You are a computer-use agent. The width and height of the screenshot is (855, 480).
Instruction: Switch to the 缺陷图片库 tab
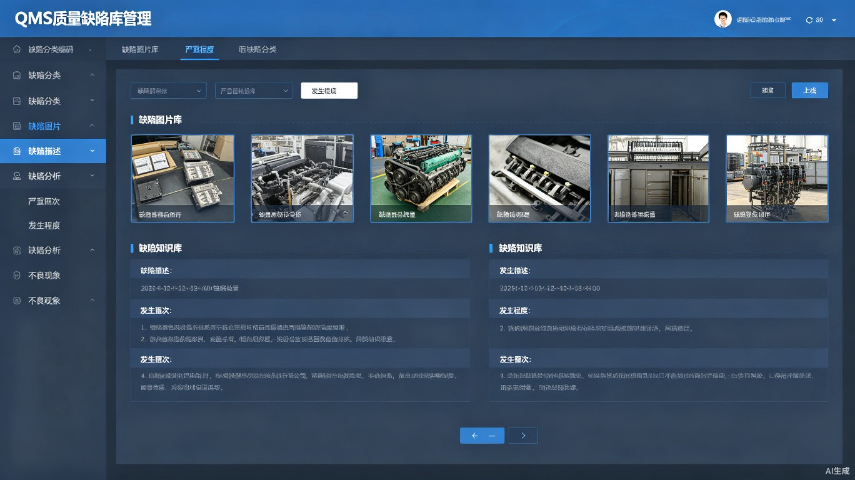pos(140,49)
